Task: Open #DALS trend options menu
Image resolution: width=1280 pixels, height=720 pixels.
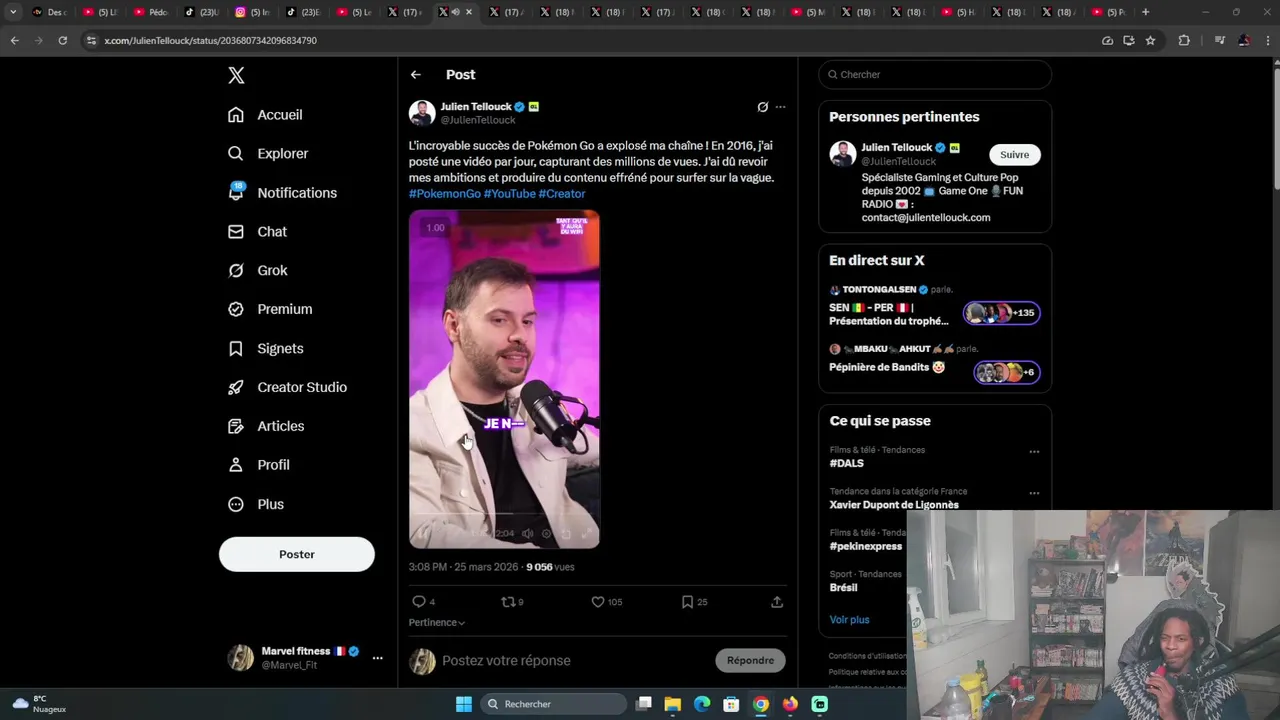Action: [1034, 451]
